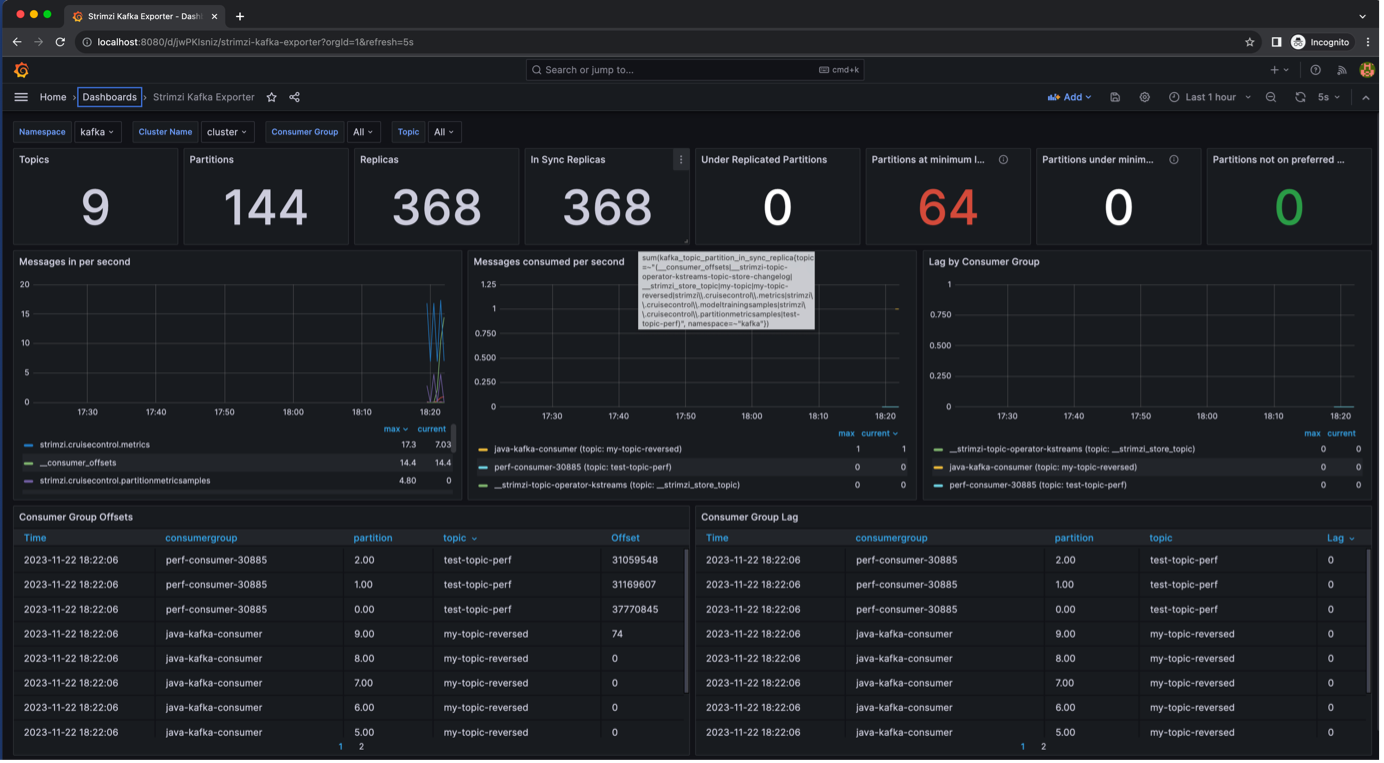Image resolution: width=1384 pixels, height=763 pixels.
Task: Open the Grafana help menu
Action: coord(1315,70)
